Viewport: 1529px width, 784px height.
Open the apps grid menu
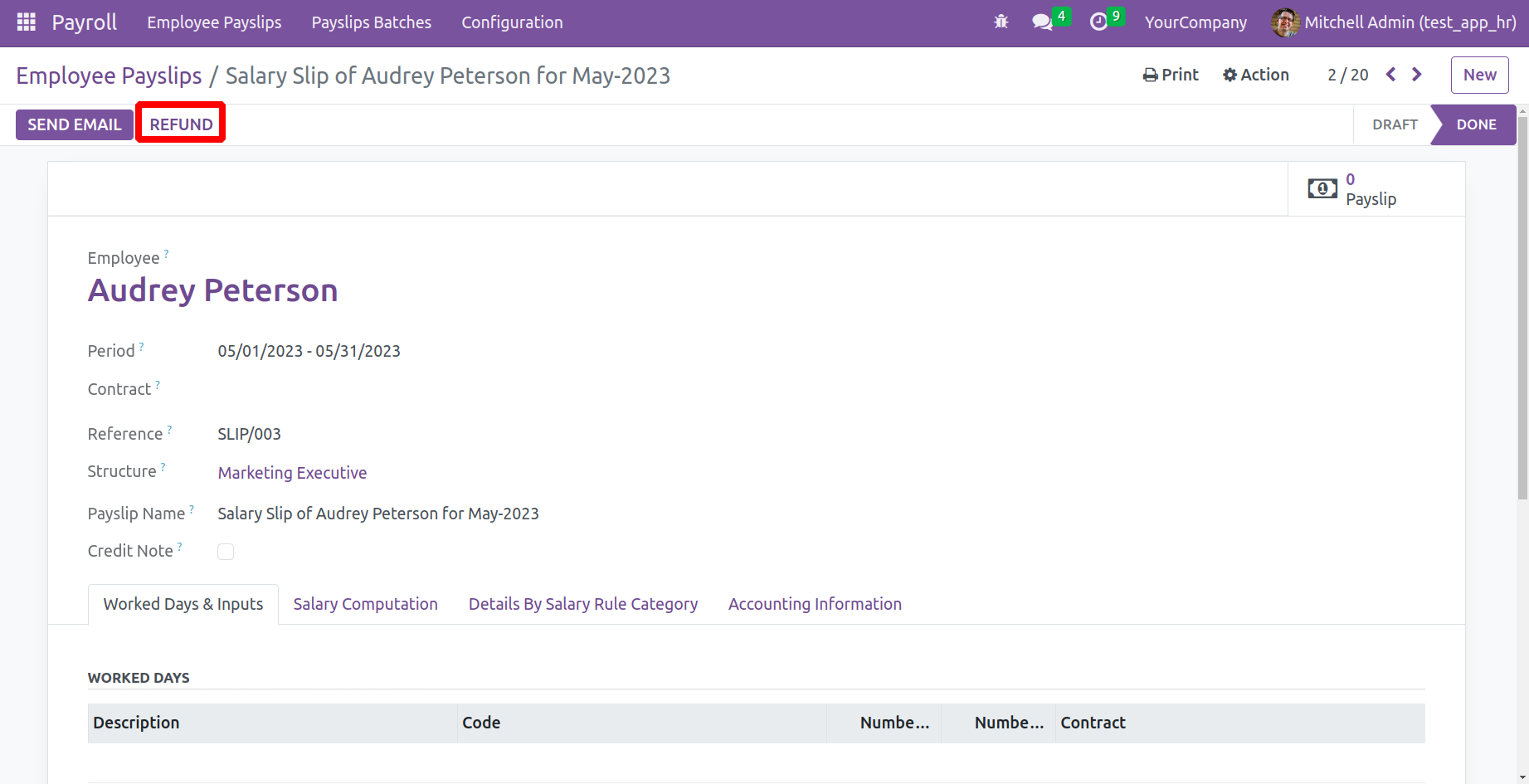coord(26,22)
